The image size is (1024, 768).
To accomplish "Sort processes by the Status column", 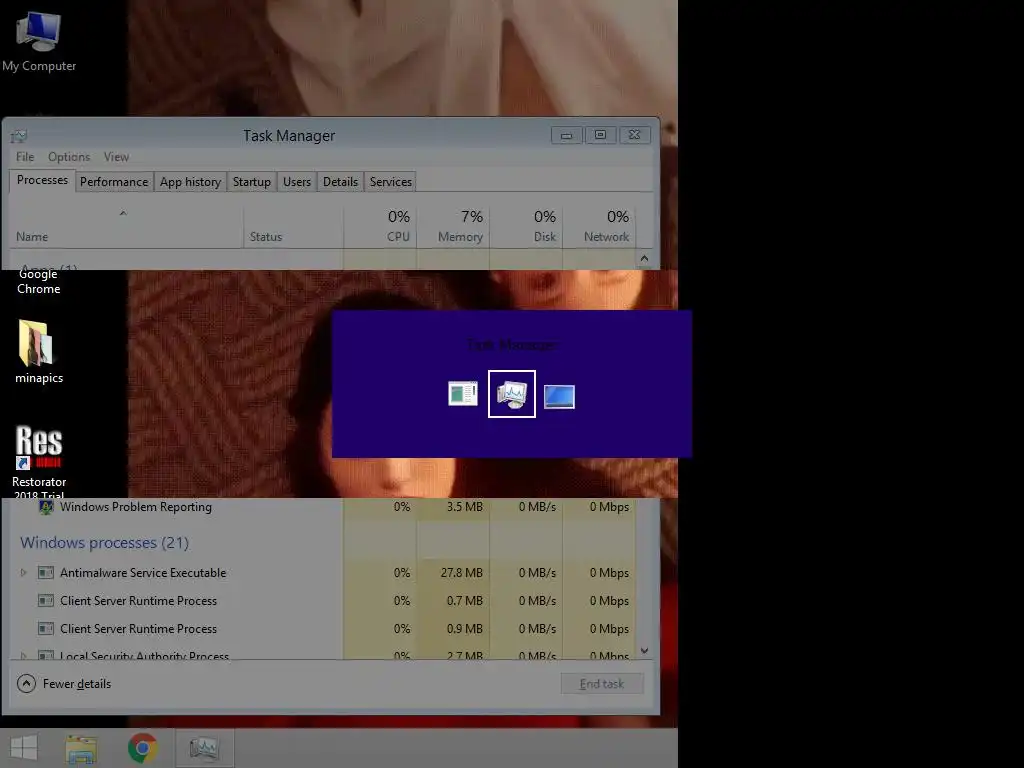I will pos(293,227).
